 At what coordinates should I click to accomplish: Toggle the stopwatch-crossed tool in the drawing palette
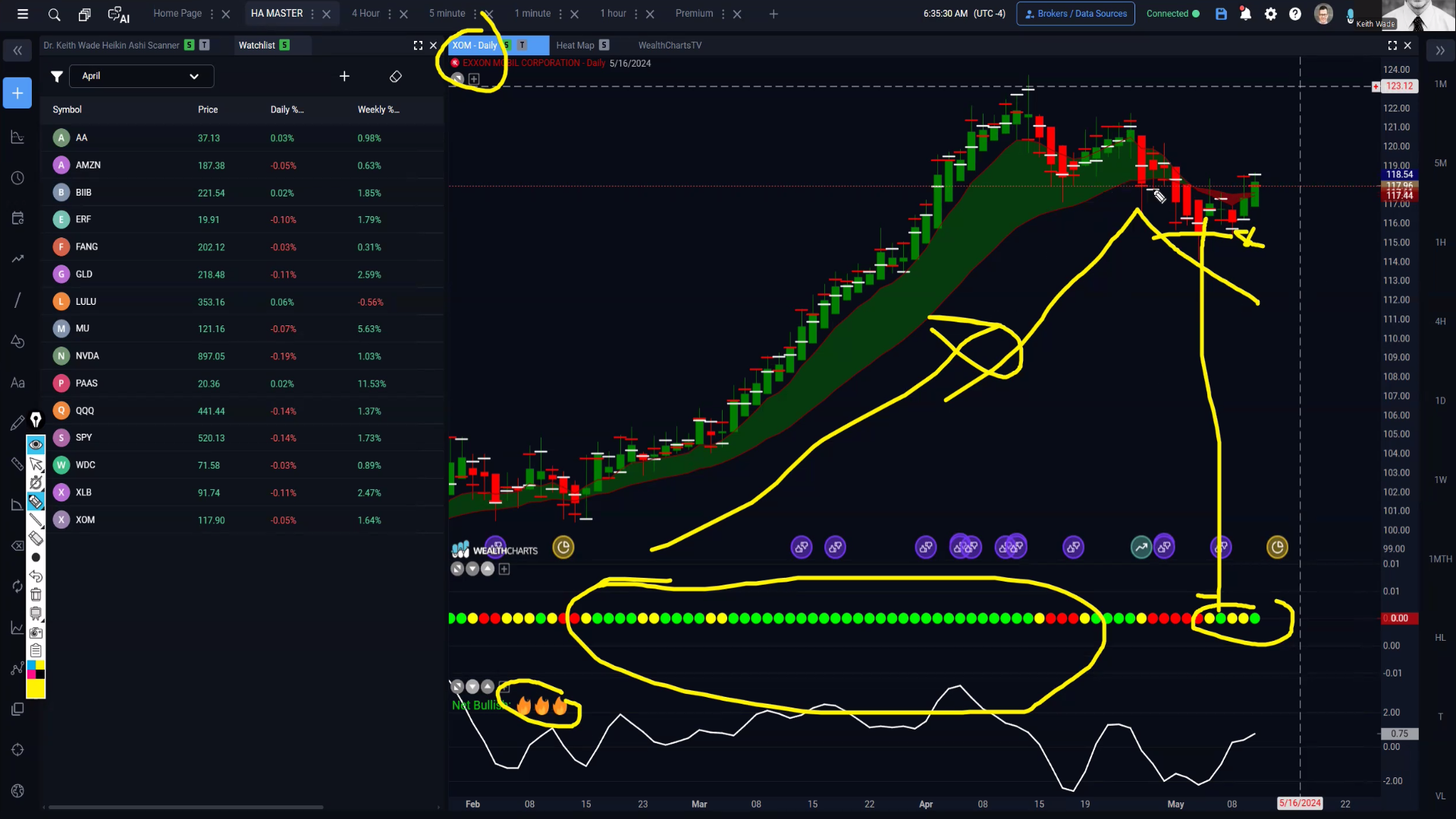coord(36,483)
